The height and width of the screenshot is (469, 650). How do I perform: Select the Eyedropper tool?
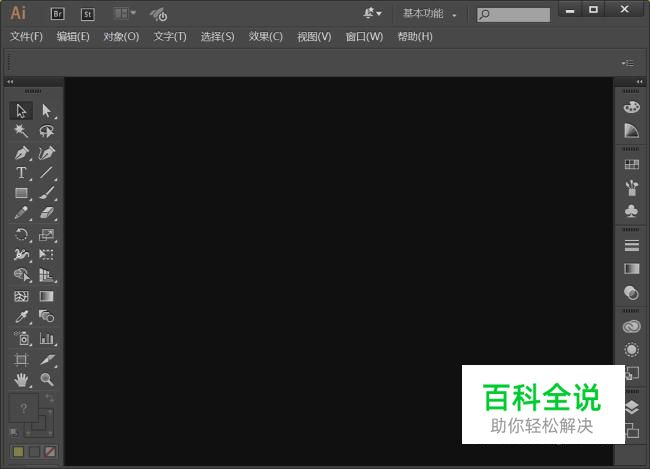pos(21,317)
